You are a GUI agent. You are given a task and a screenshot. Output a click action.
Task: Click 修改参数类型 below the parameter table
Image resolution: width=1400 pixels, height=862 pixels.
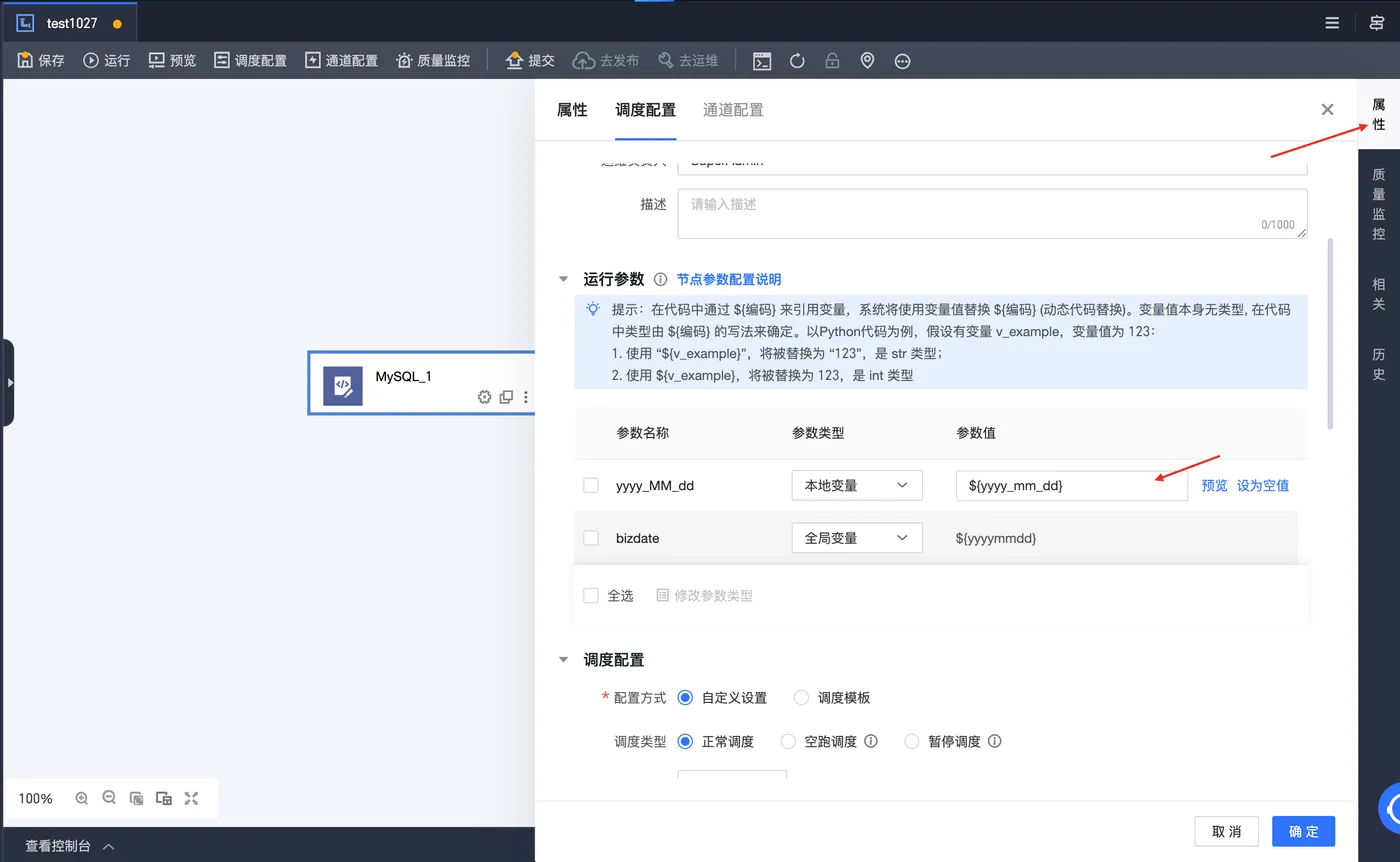point(705,595)
